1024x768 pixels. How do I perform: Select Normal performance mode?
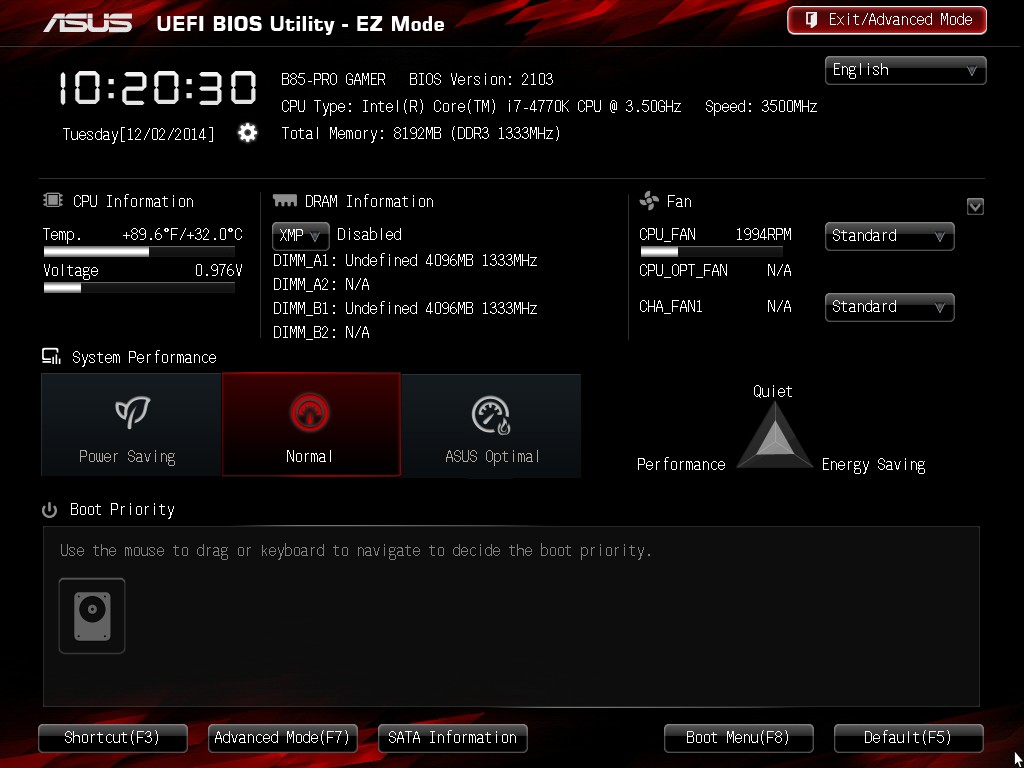(312, 424)
